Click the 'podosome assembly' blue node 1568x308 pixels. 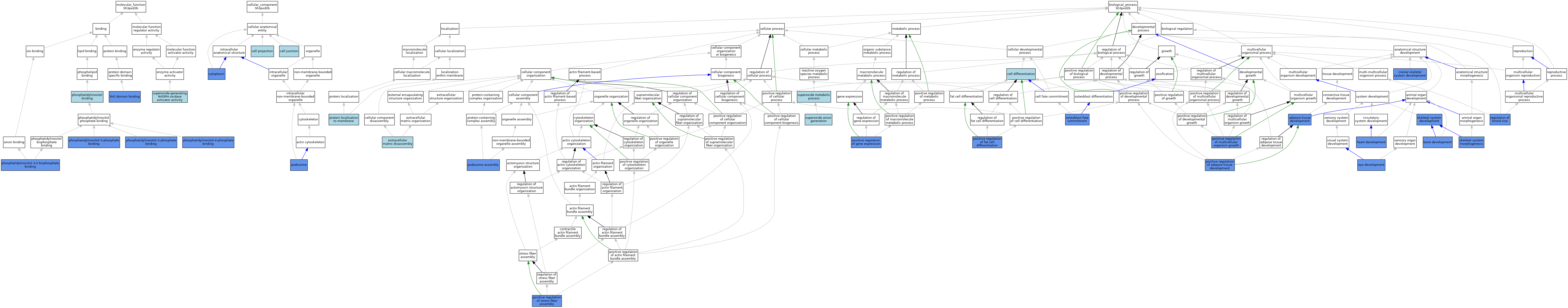click(x=483, y=165)
